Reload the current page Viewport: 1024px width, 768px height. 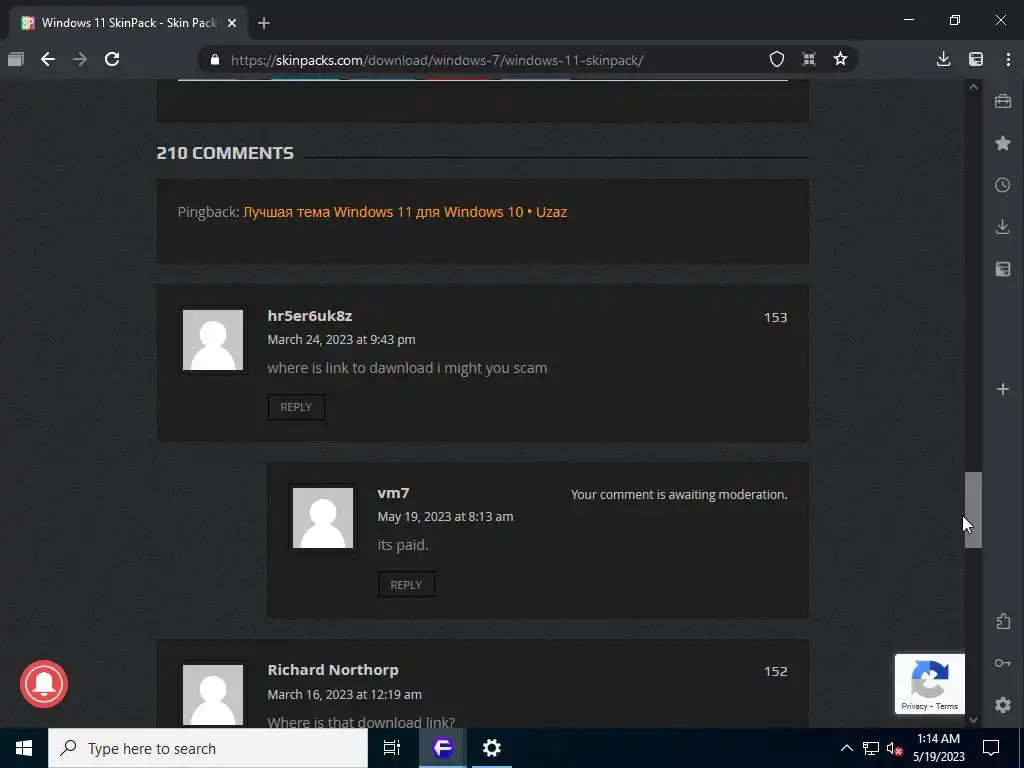pyautogui.click(x=112, y=59)
